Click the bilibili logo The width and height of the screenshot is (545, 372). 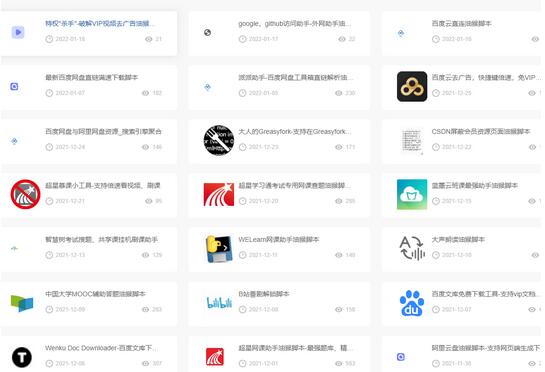click(x=219, y=303)
